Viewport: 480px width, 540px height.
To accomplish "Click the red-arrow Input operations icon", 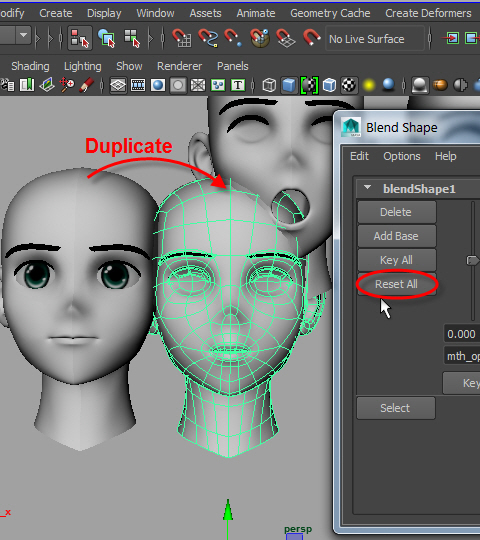I will tap(451, 38).
